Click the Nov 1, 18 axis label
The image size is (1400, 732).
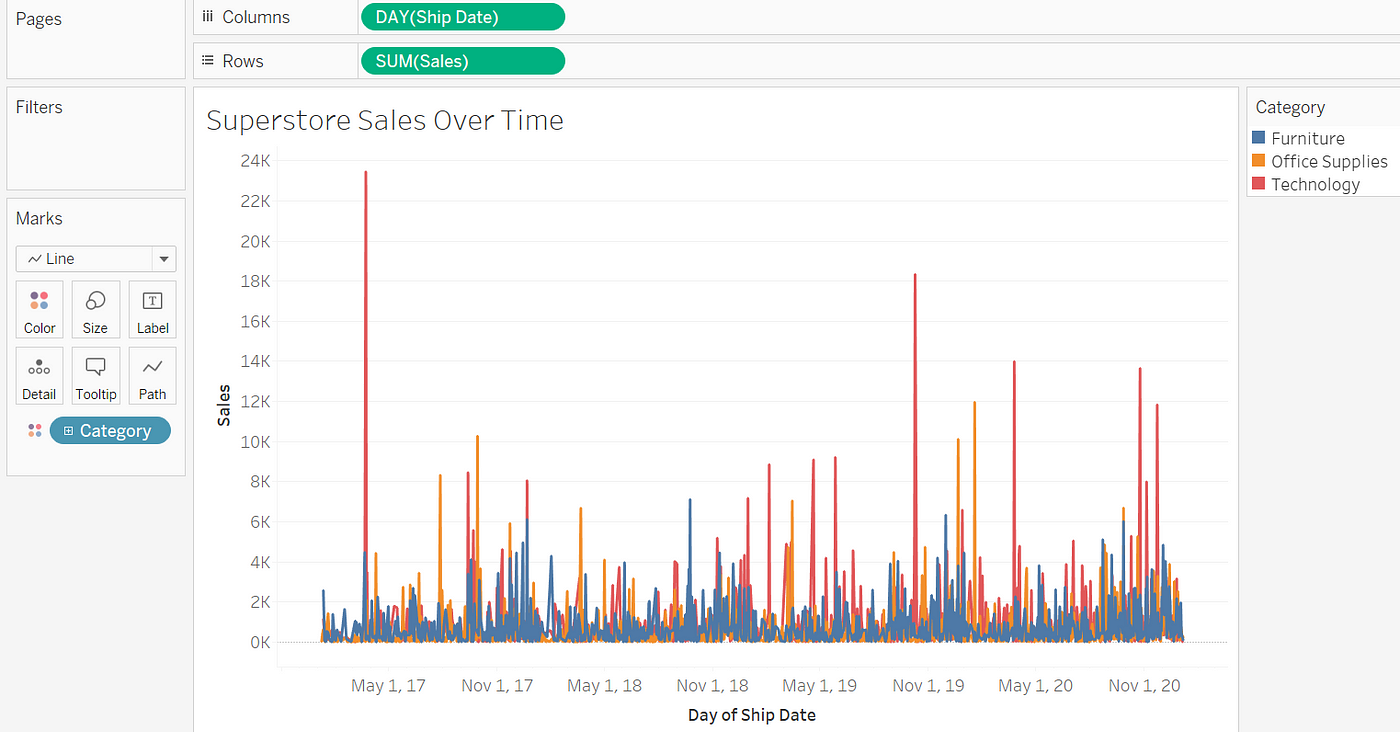(x=713, y=685)
